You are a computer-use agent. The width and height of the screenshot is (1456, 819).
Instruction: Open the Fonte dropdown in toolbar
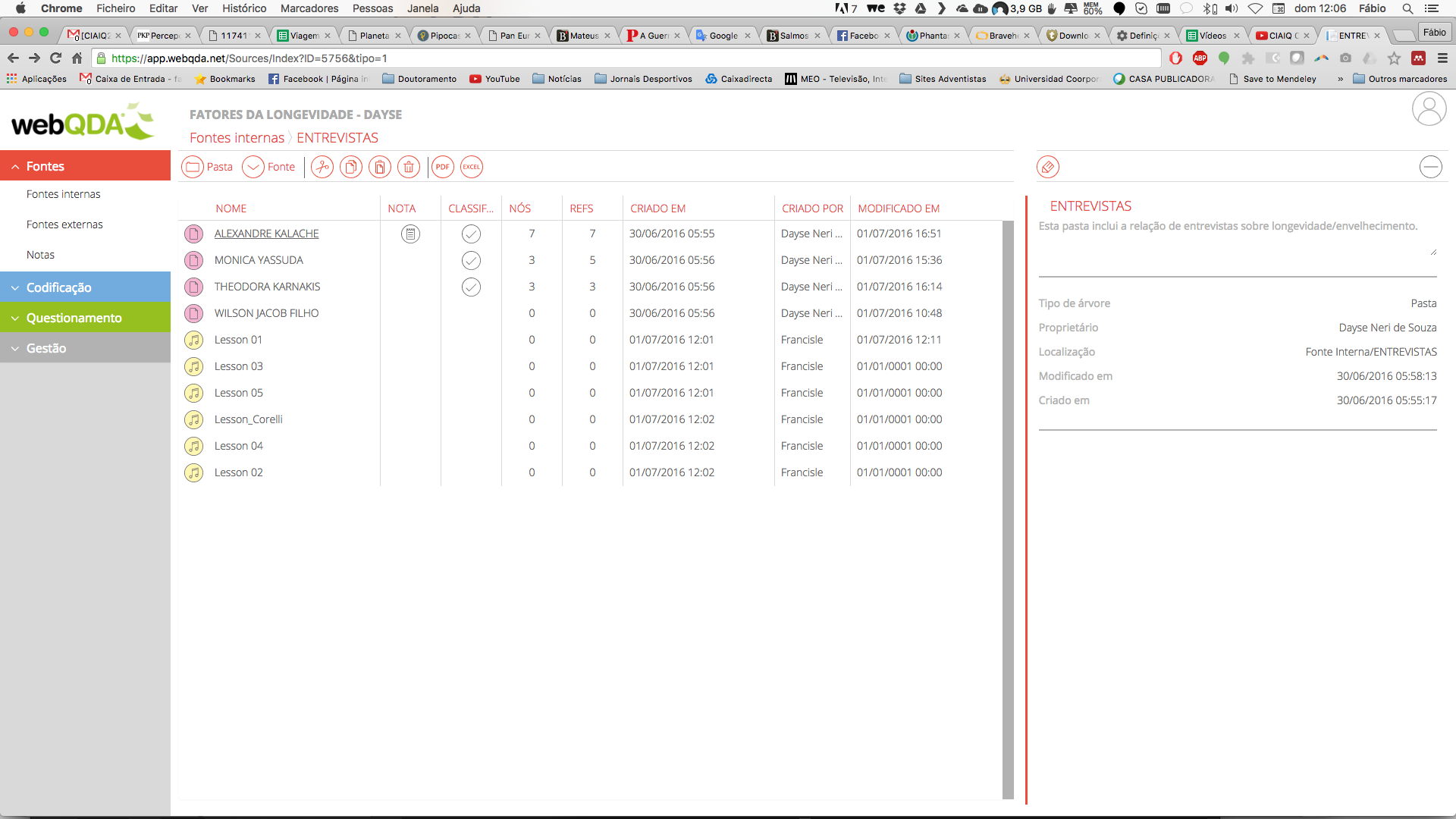269,167
